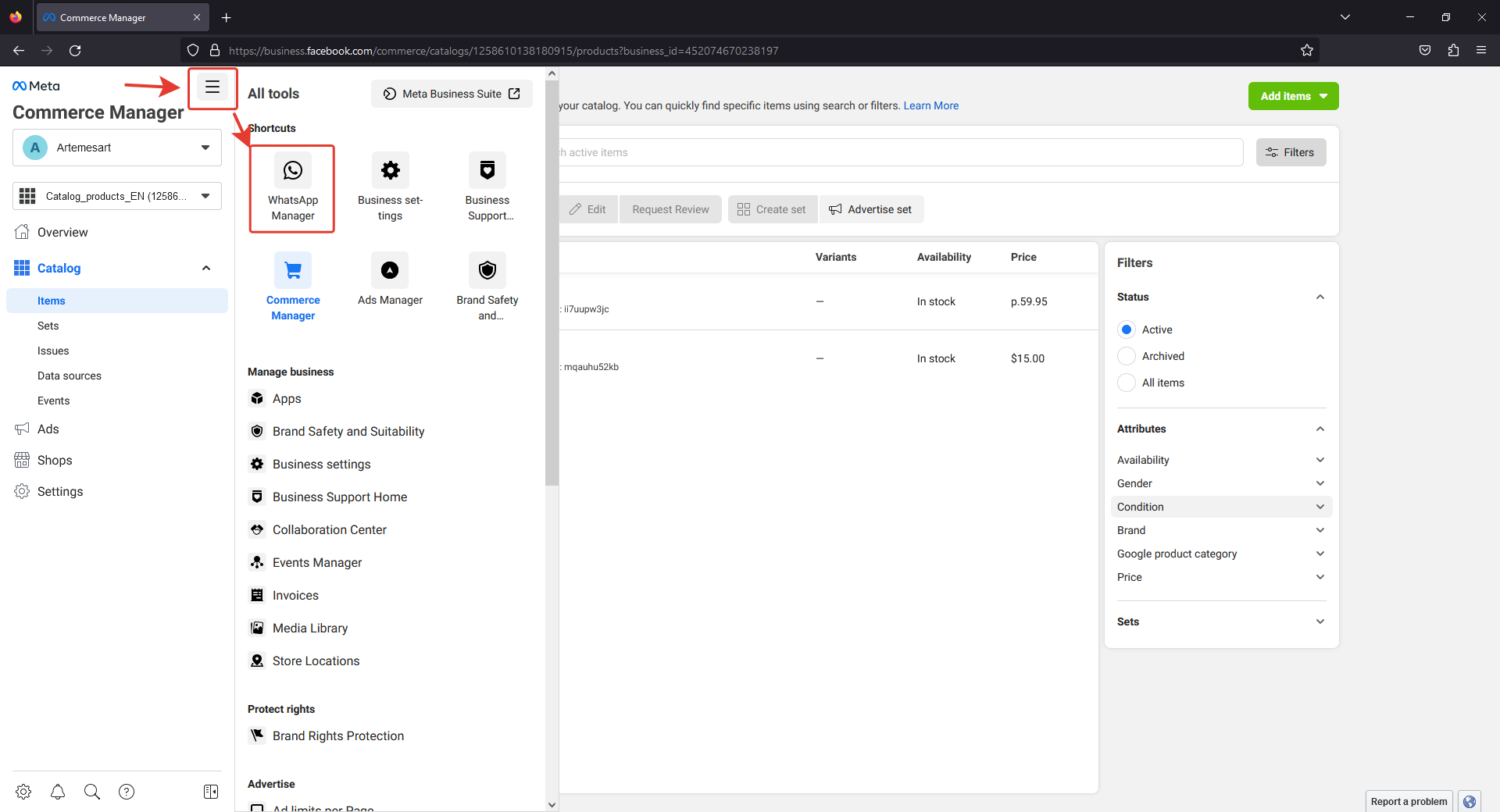Click the Filters button
The image size is (1500, 812).
1291,152
